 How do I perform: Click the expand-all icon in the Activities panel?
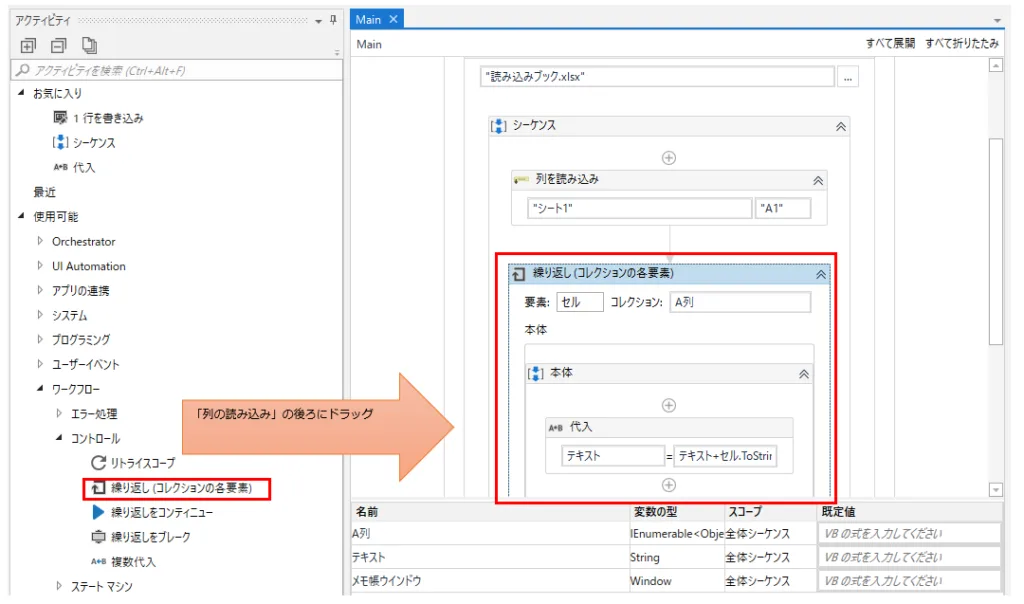coord(28,45)
